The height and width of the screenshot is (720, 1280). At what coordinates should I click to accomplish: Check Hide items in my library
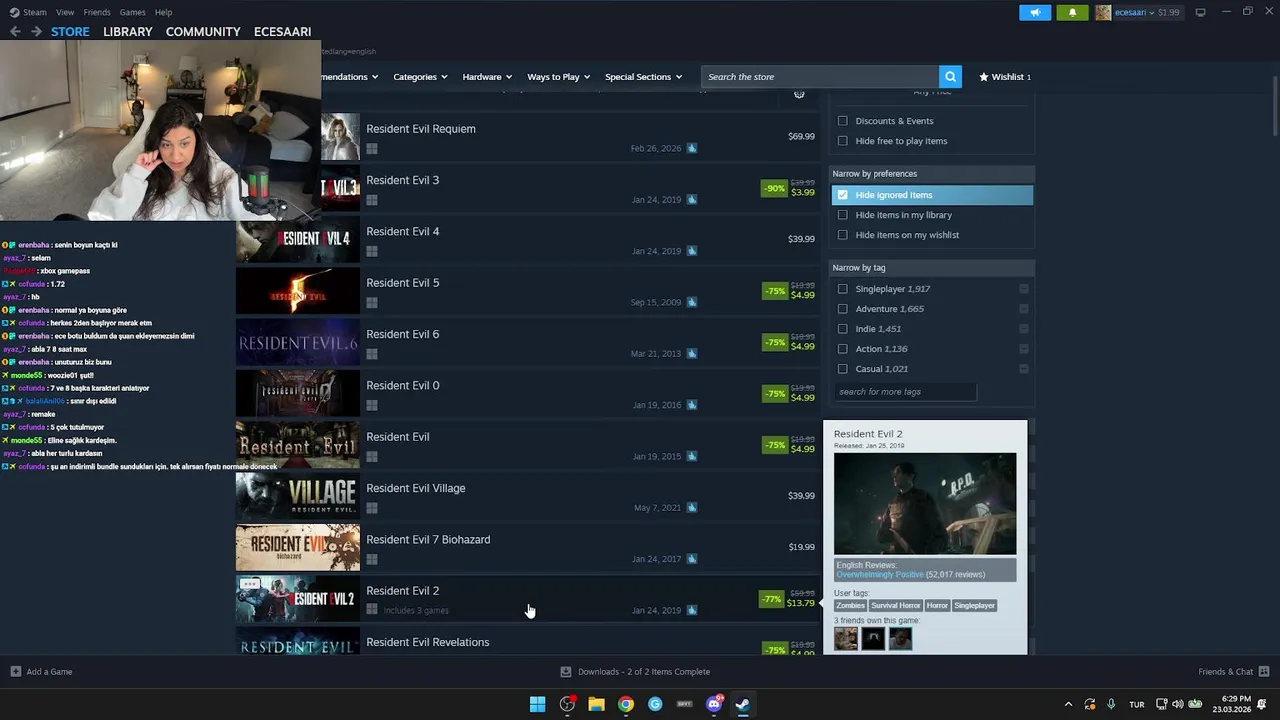[x=842, y=215]
